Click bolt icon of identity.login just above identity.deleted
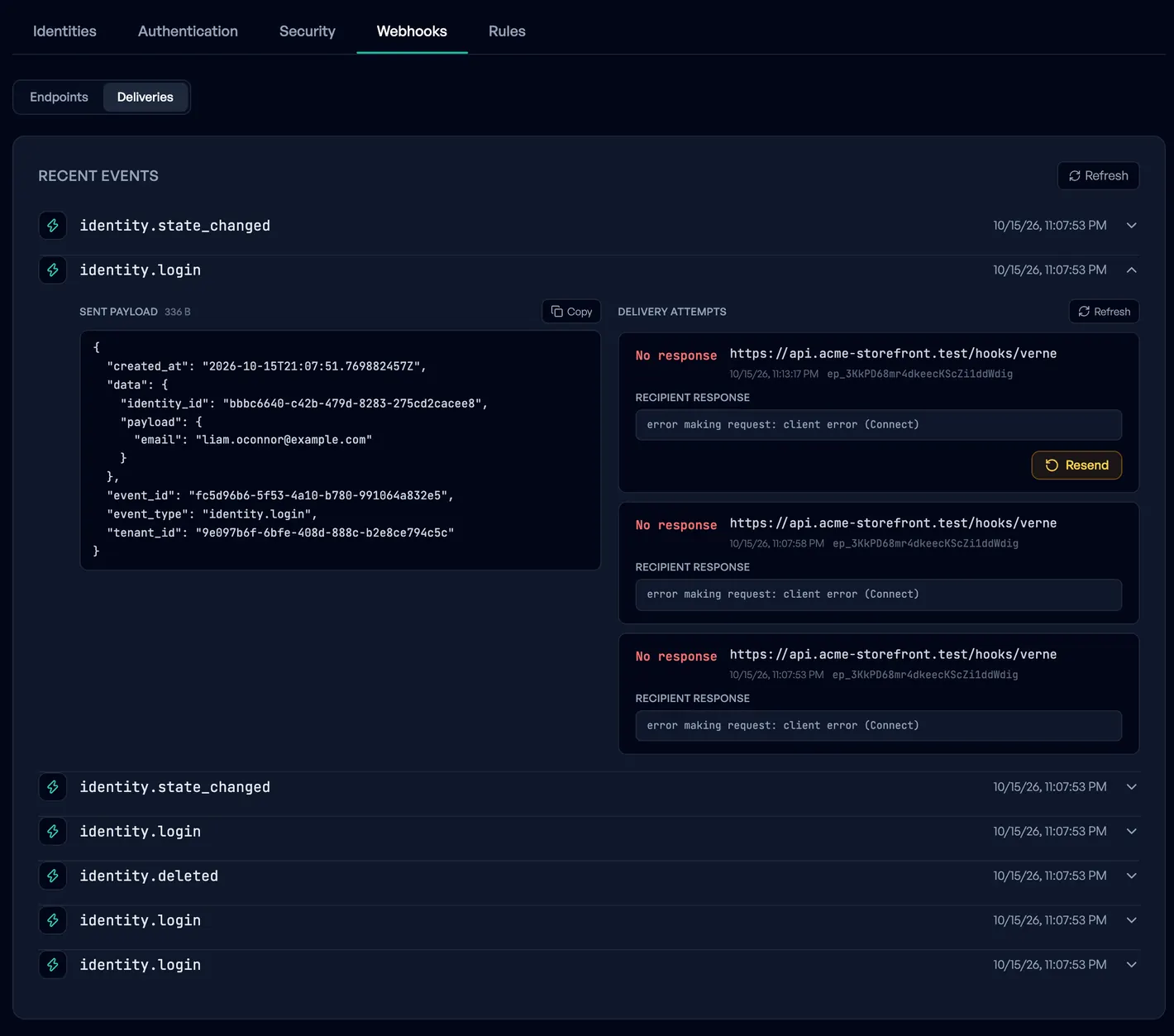1174x1036 pixels. point(53,831)
